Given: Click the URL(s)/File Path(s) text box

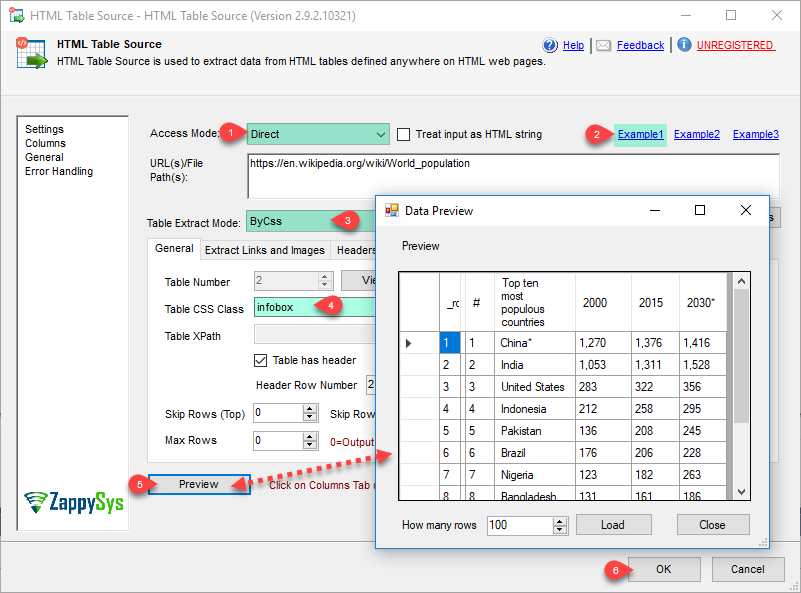Looking at the screenshot, I should click(513, 176).
